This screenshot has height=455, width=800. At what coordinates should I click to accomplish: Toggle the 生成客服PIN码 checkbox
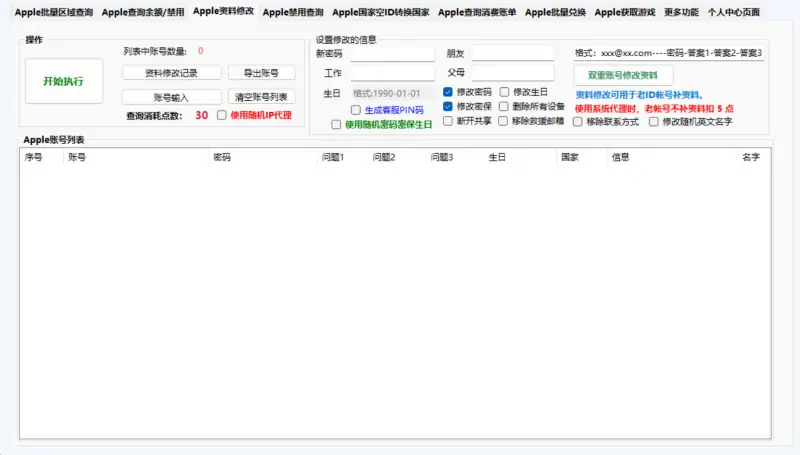coord(356,109)
